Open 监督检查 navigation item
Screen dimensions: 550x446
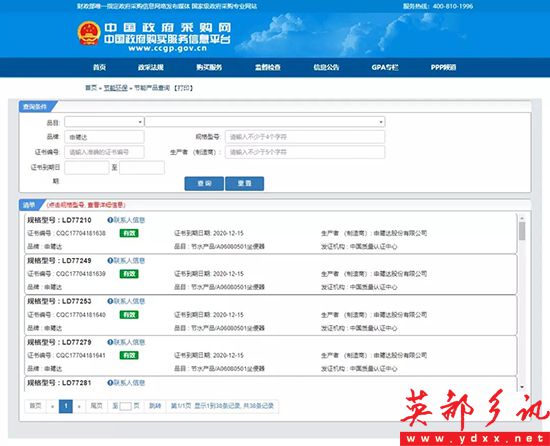point(268,67)
